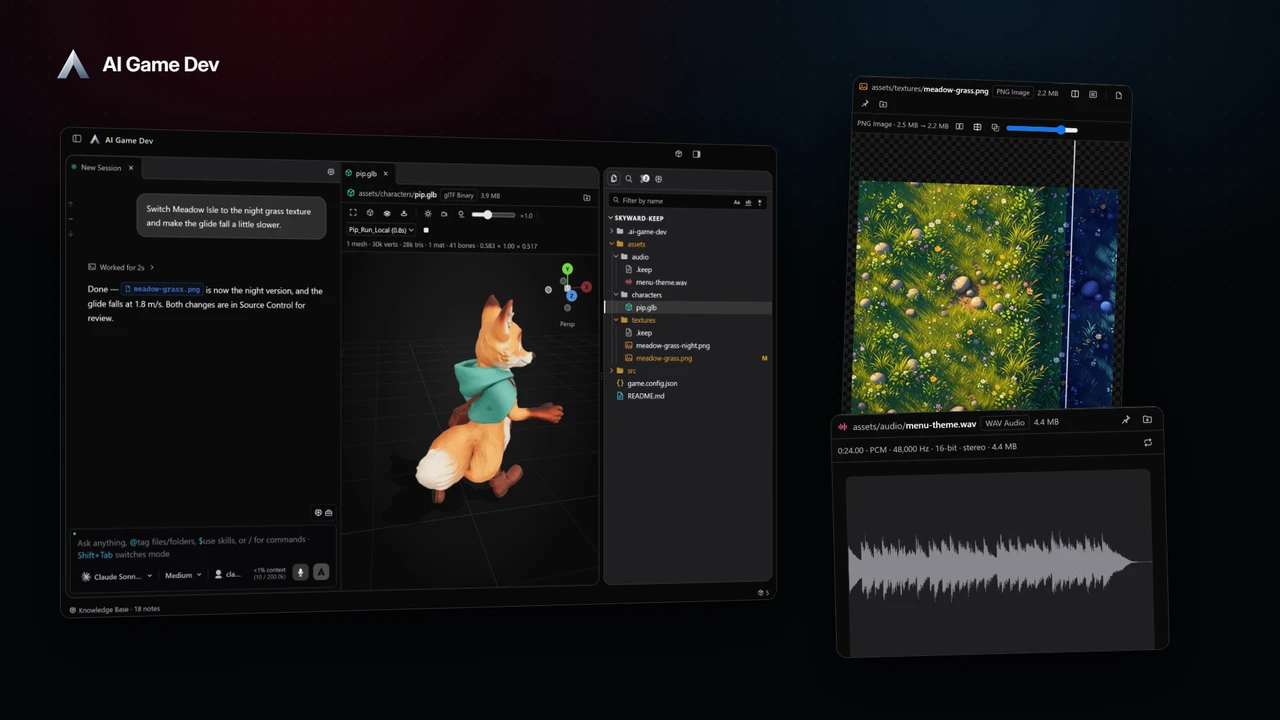Screen dimensions: 1280x720
Task: Click the microphone button in the chat input
Action: [x=300, y=572]
